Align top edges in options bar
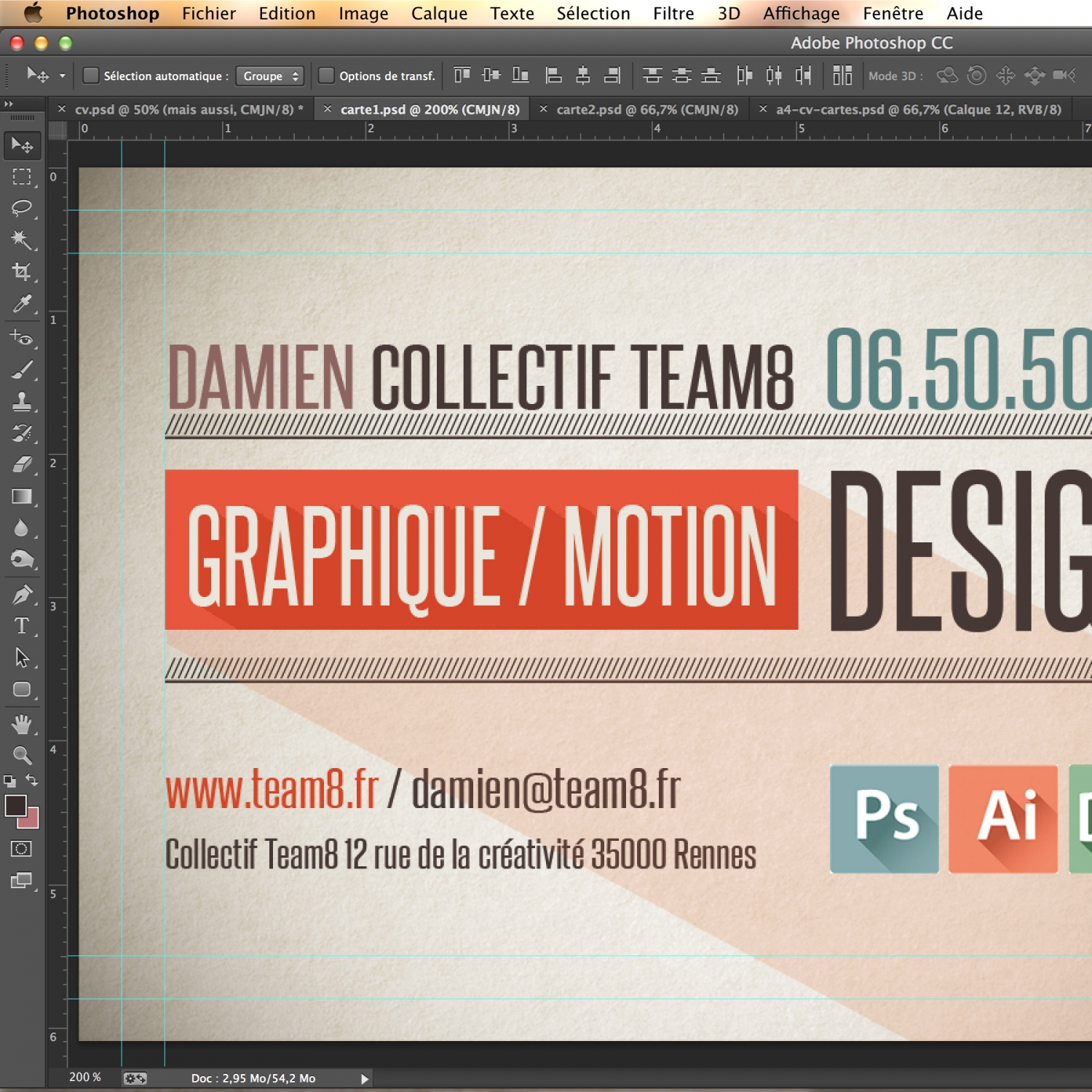The width and height of the screenshot is (1092, 1092). pos(462,75)
